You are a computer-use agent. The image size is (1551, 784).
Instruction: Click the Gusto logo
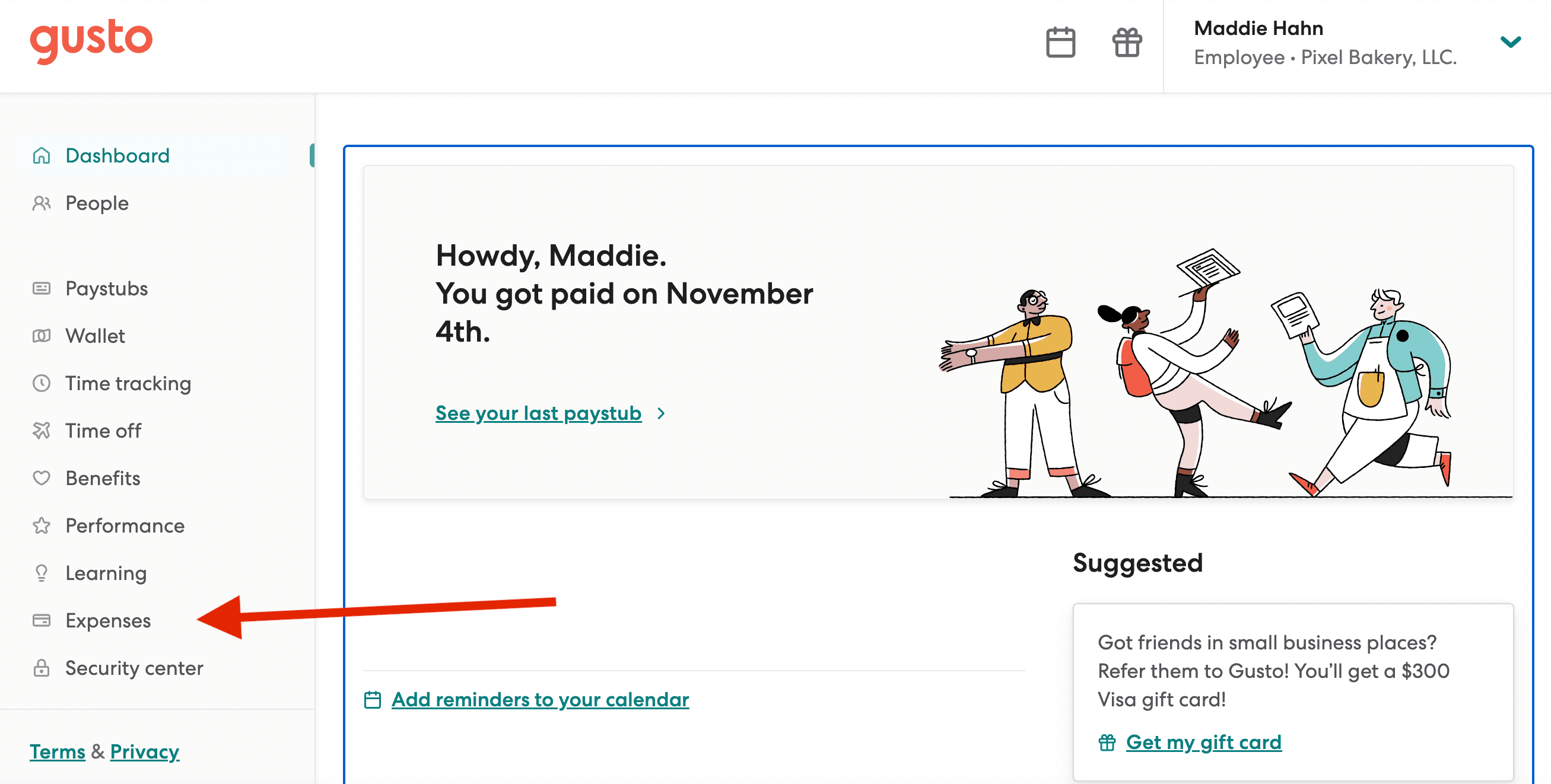pyautogui.click(x=91, y=41)
